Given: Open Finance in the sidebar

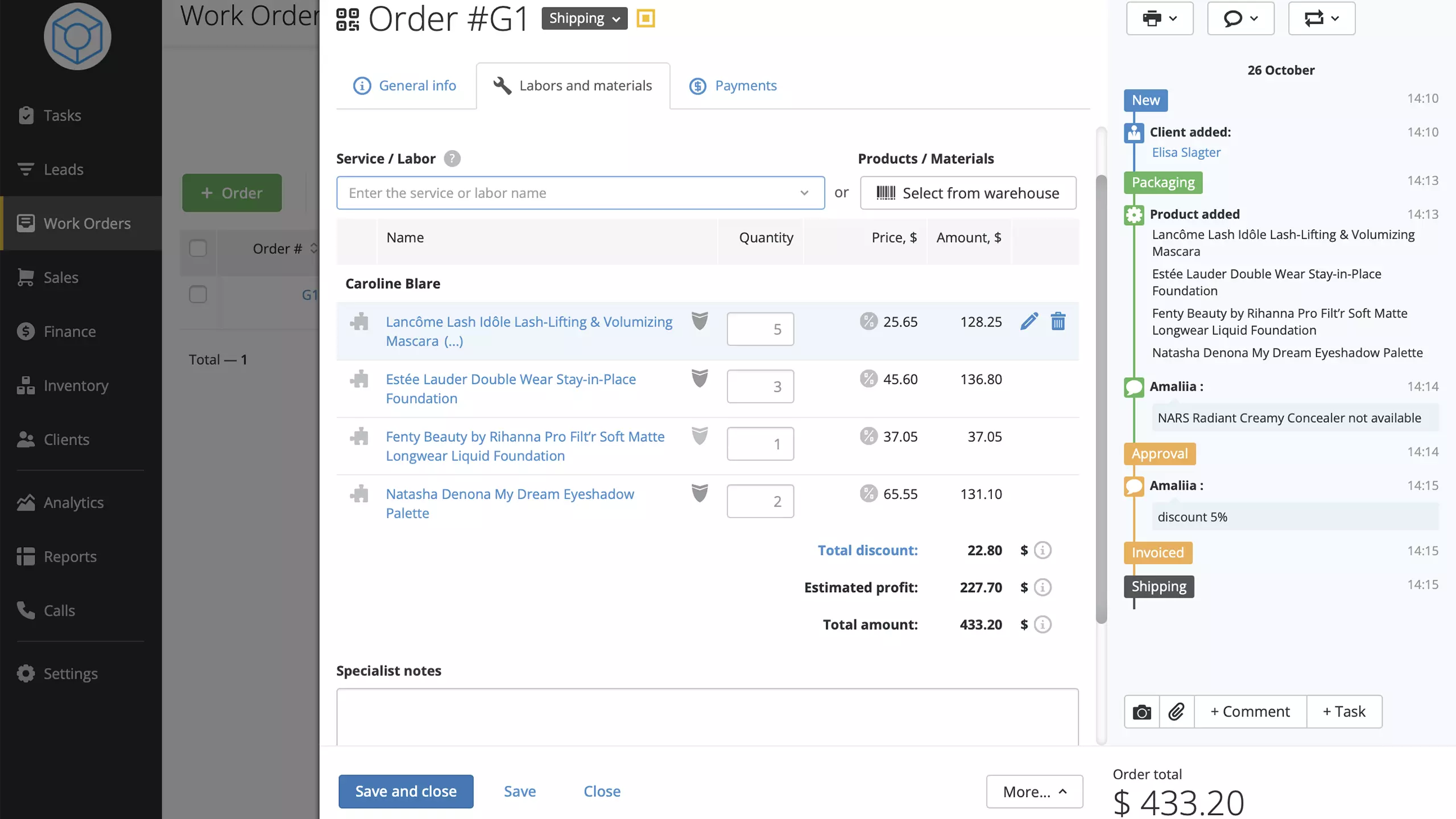Looking at the screenshot, I should (81, 332).
